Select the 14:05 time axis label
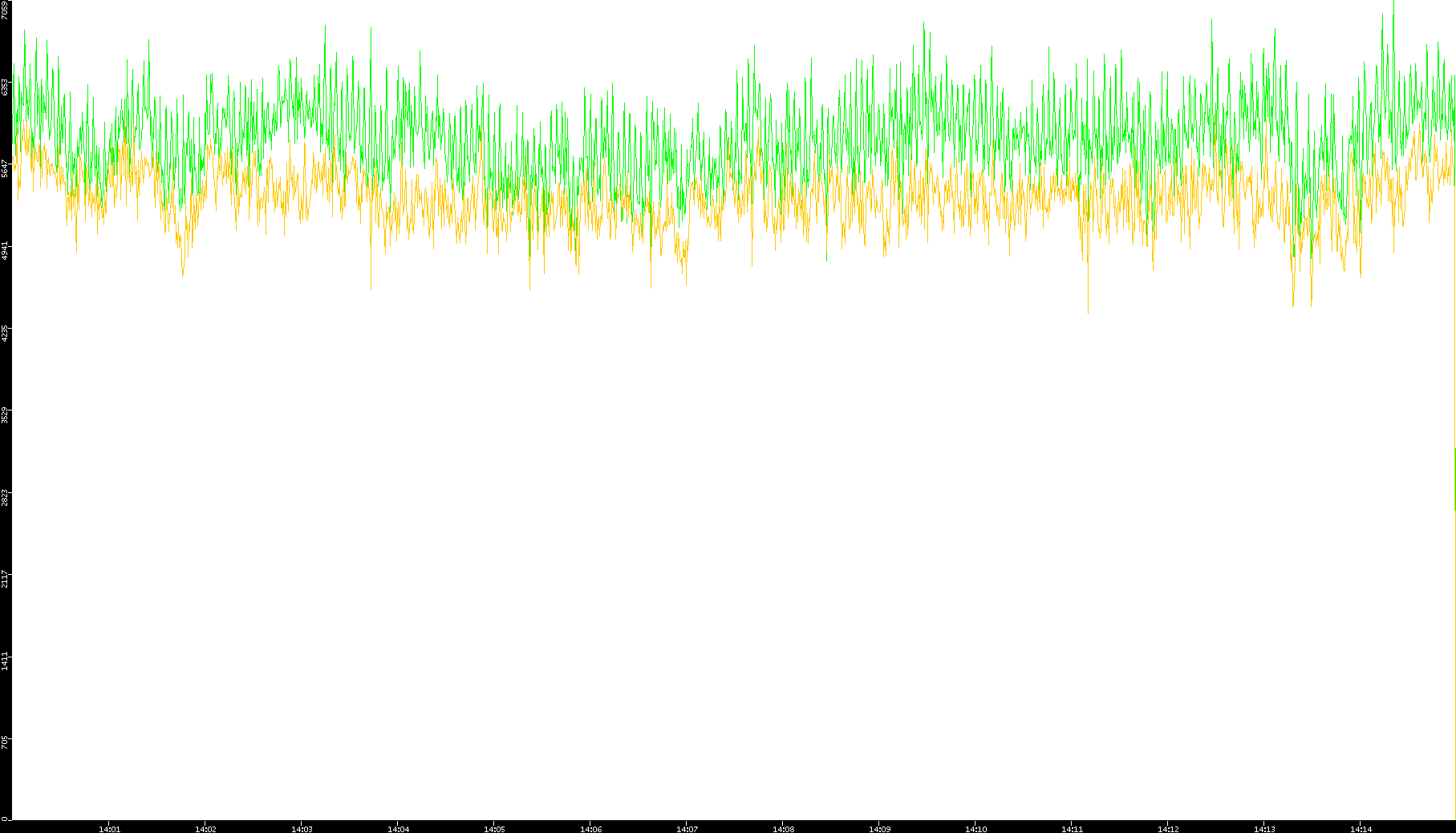Viewport: 1456px width, 833px height. click(x=494, y=829)
